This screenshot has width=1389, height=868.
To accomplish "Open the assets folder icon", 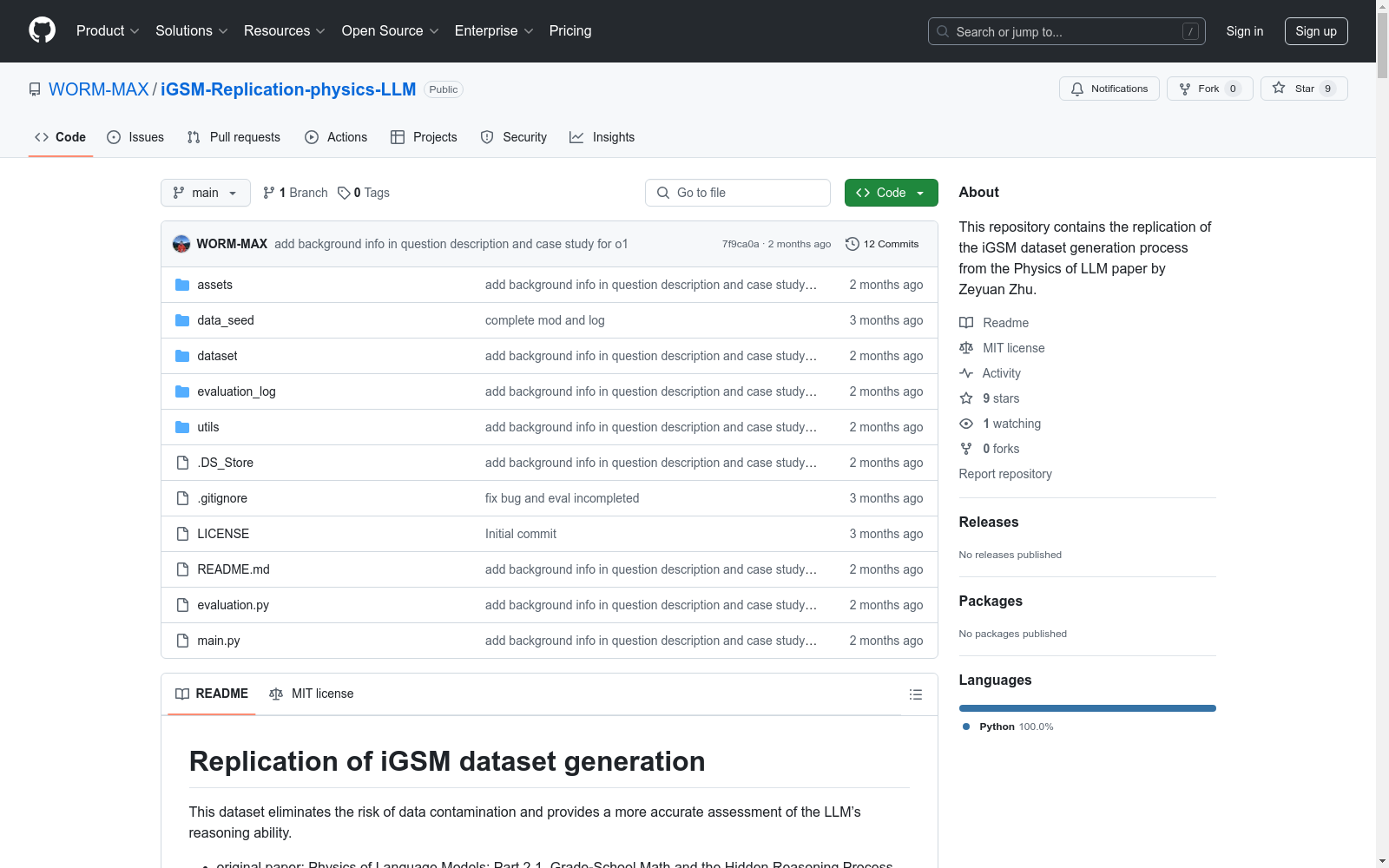I will [x=182, y=285].
